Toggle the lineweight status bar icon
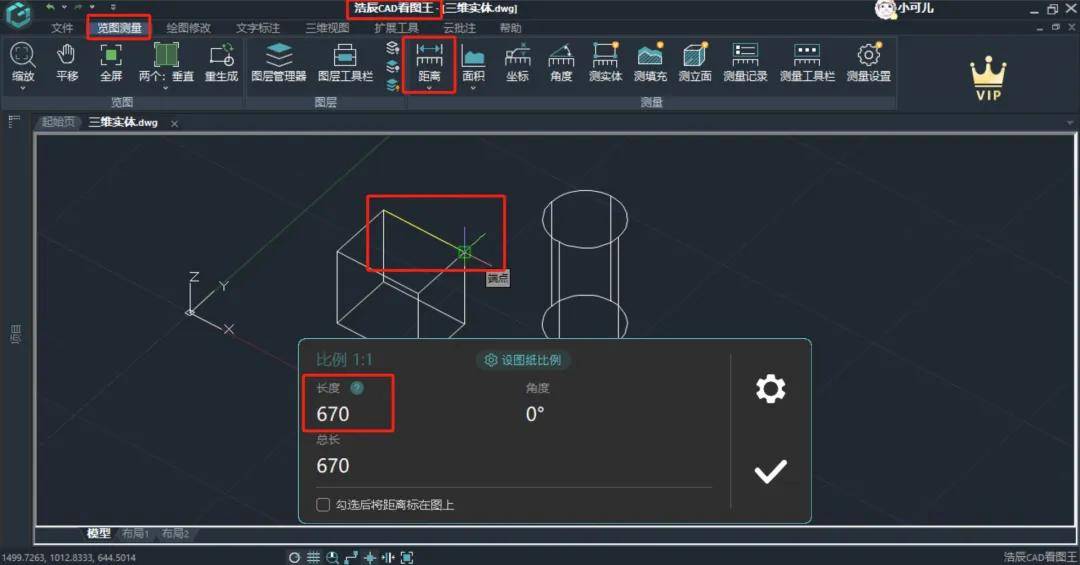1080x565 pixels. coord(388,557)
